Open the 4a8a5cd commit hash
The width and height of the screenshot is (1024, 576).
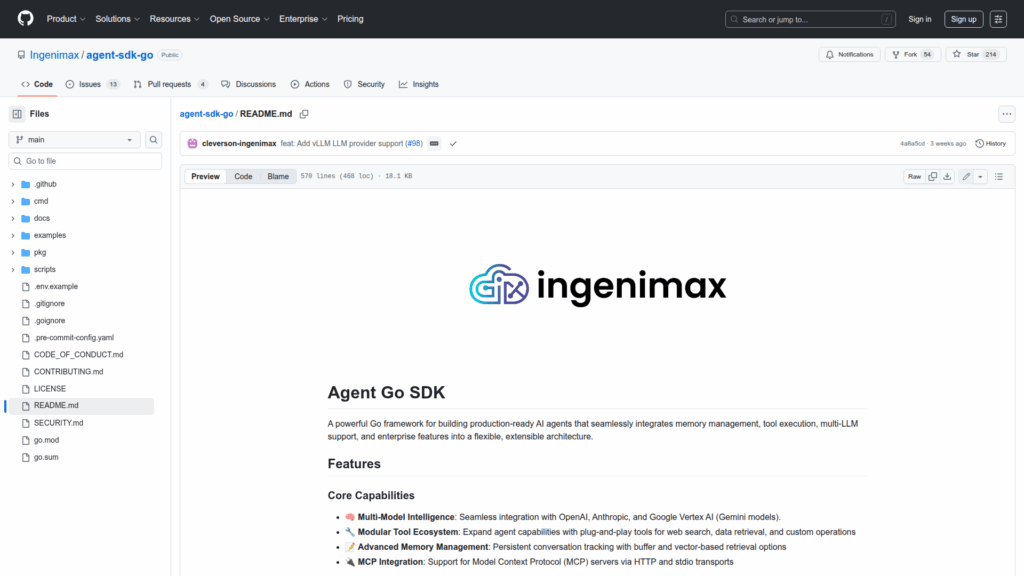pos(912,144)
